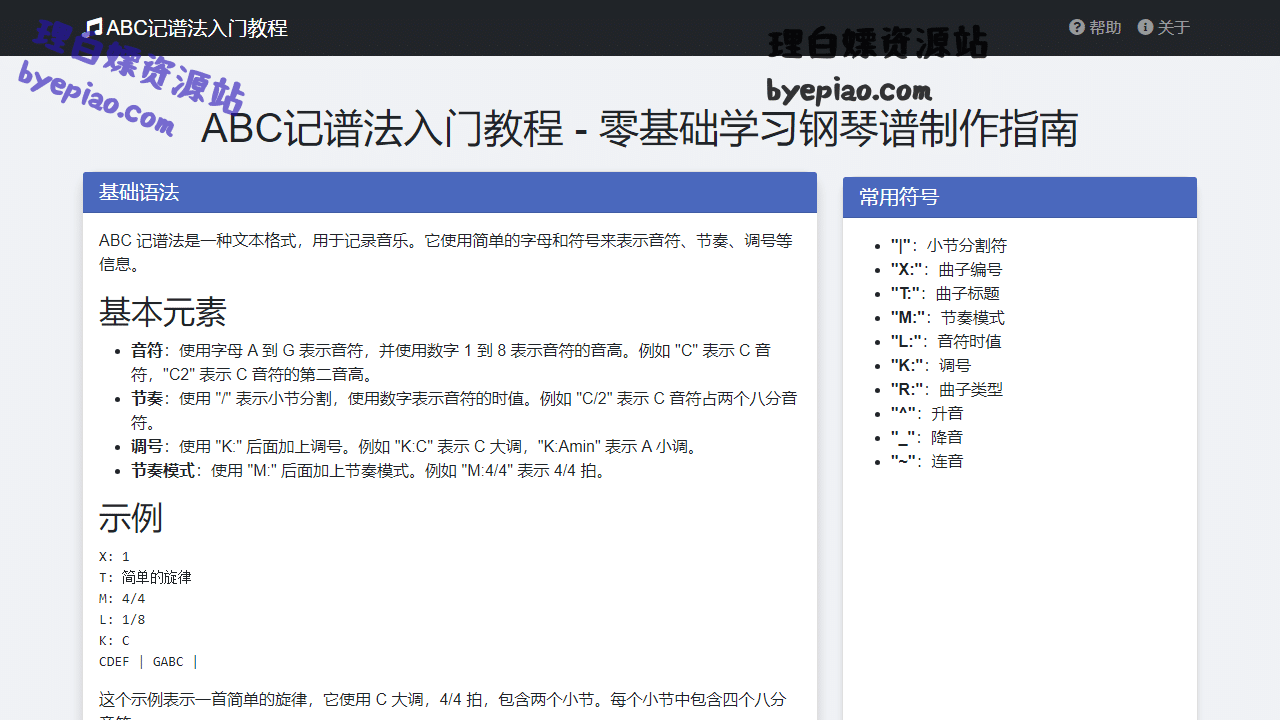Click the code line "M: 4/4"
This screenshot has height=720, width=1280.
[122, 598]
